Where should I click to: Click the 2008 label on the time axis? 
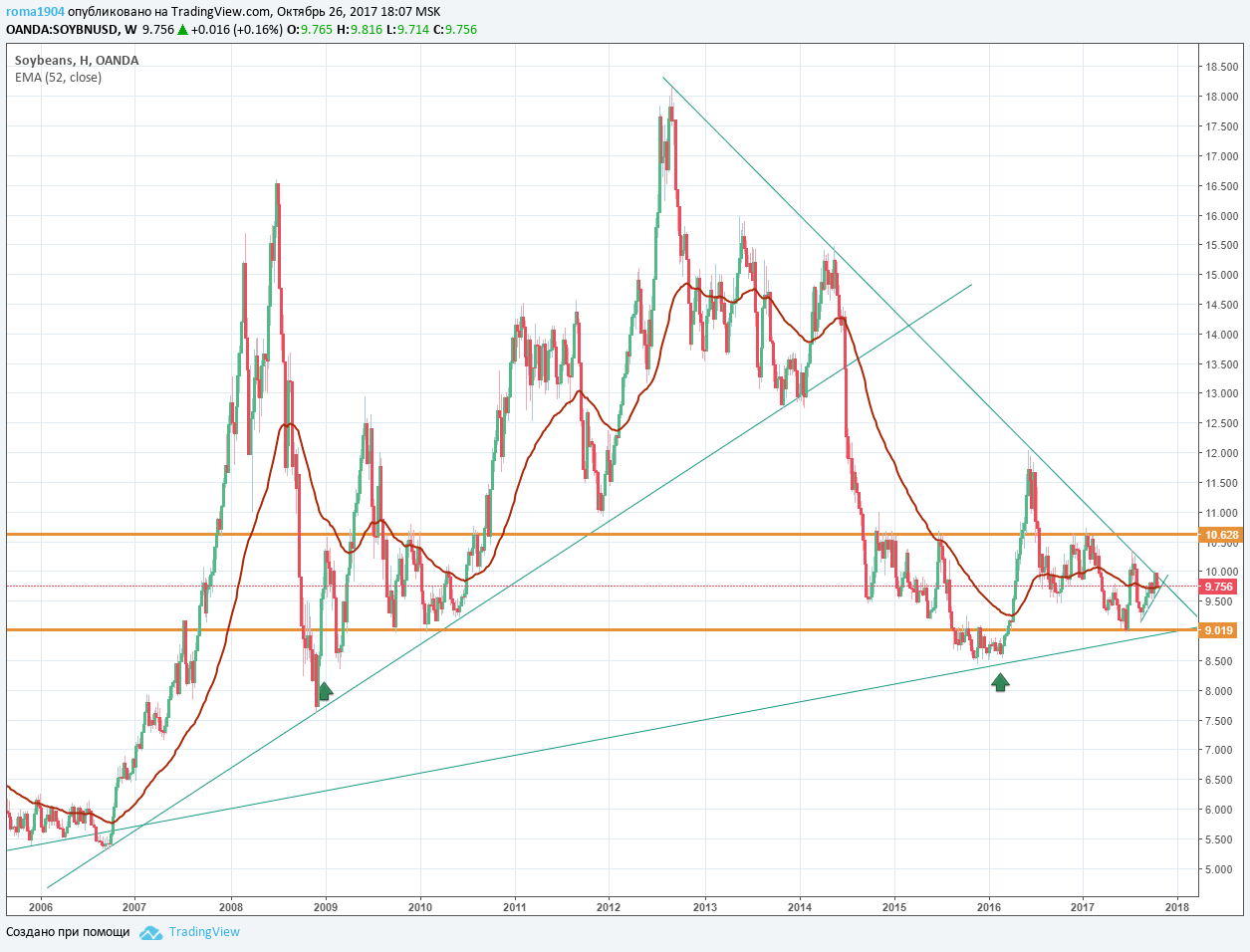231,907
